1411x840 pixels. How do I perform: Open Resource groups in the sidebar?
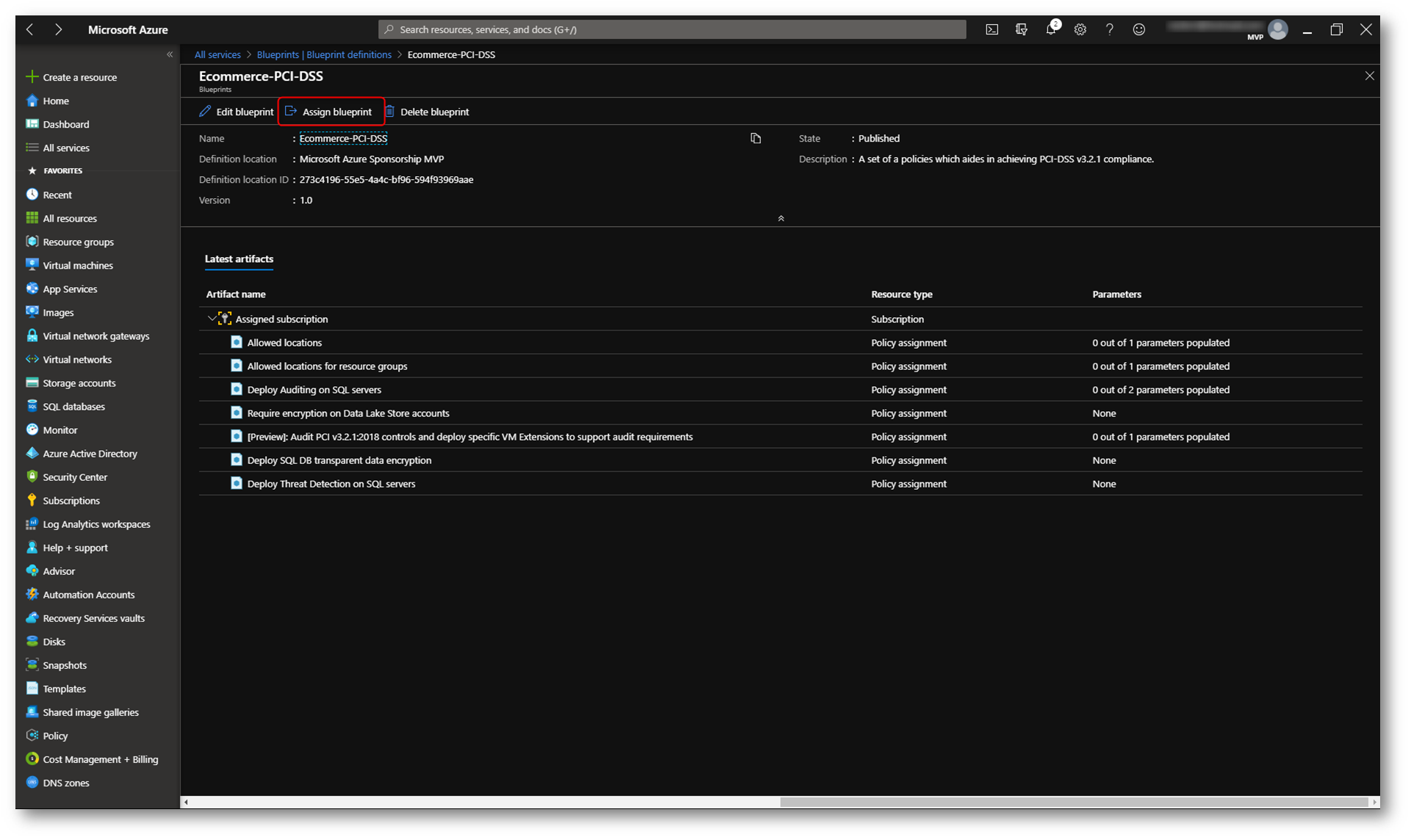78,242
